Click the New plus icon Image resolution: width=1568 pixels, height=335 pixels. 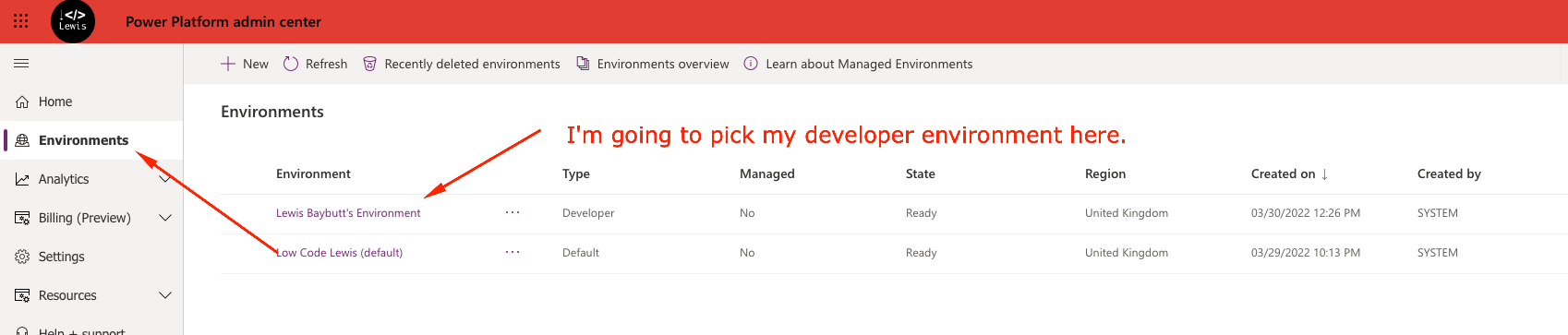[x=228, y=64]
